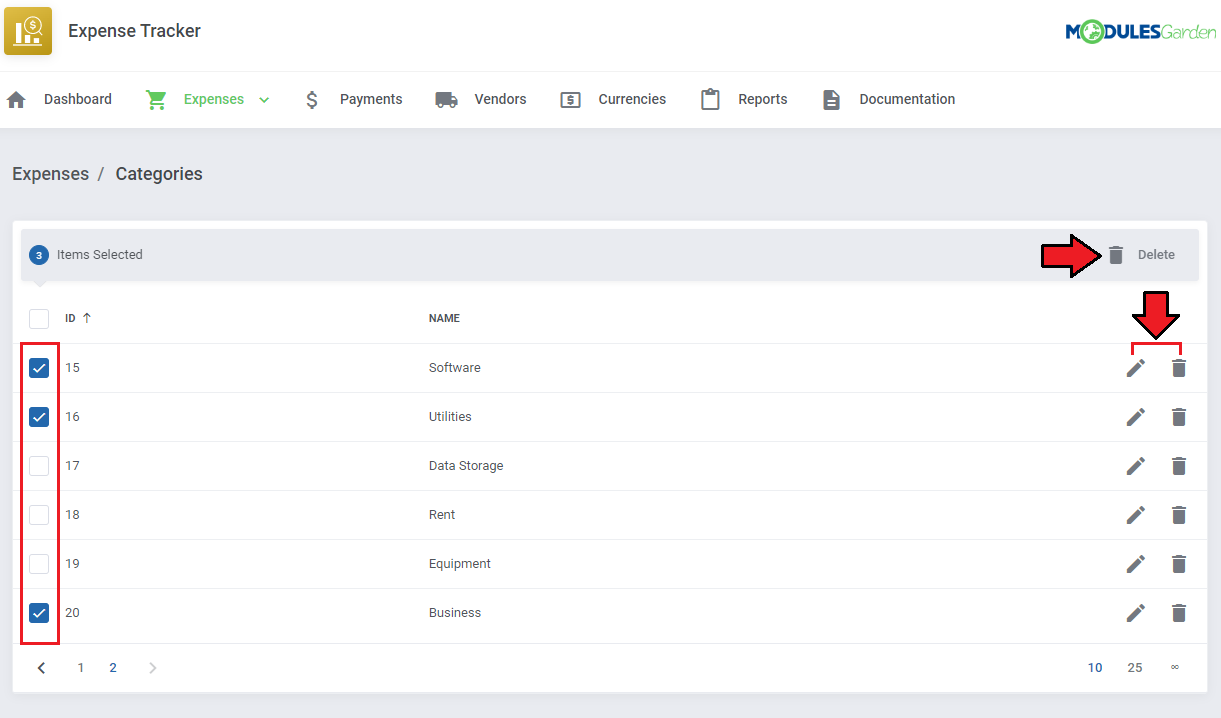
Task: Expand the Expenses menu chevron
Action: pos(264,100)
